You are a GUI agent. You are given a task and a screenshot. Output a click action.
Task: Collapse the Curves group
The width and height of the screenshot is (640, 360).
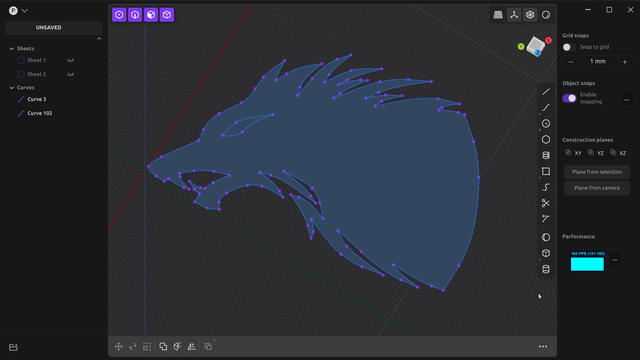click(11, 88)
